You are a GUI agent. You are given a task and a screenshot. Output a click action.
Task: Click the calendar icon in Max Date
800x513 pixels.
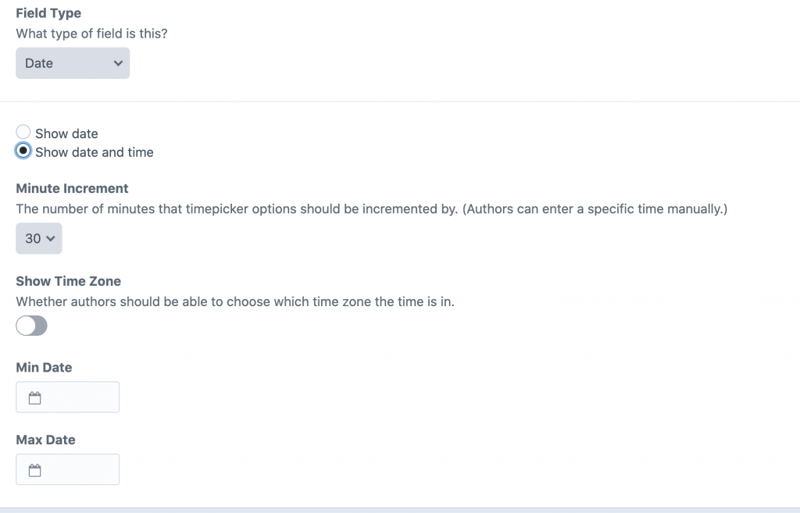click(35, 470)
